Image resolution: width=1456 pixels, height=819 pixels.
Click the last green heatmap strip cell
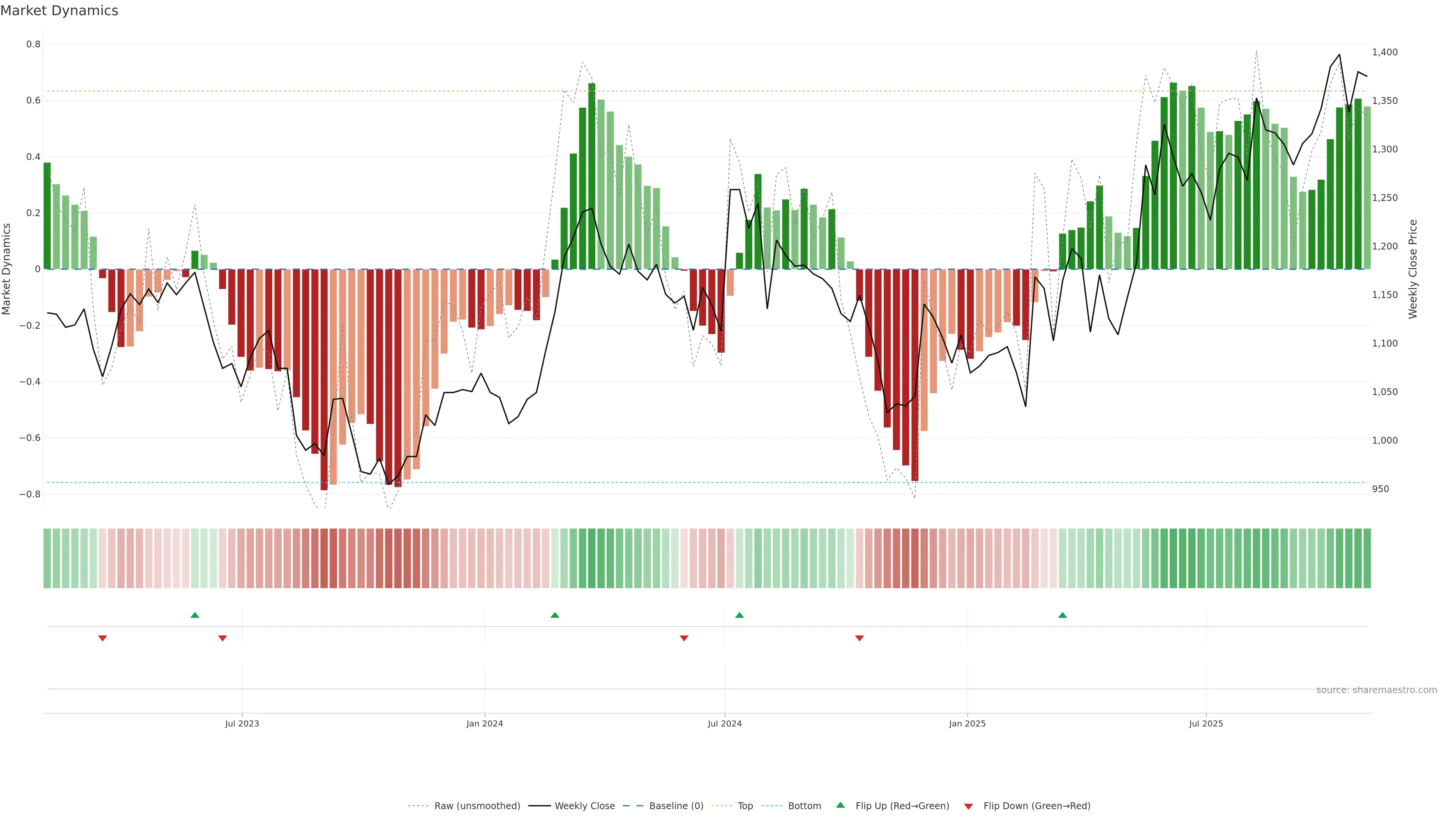click(x=1367, y=559)
